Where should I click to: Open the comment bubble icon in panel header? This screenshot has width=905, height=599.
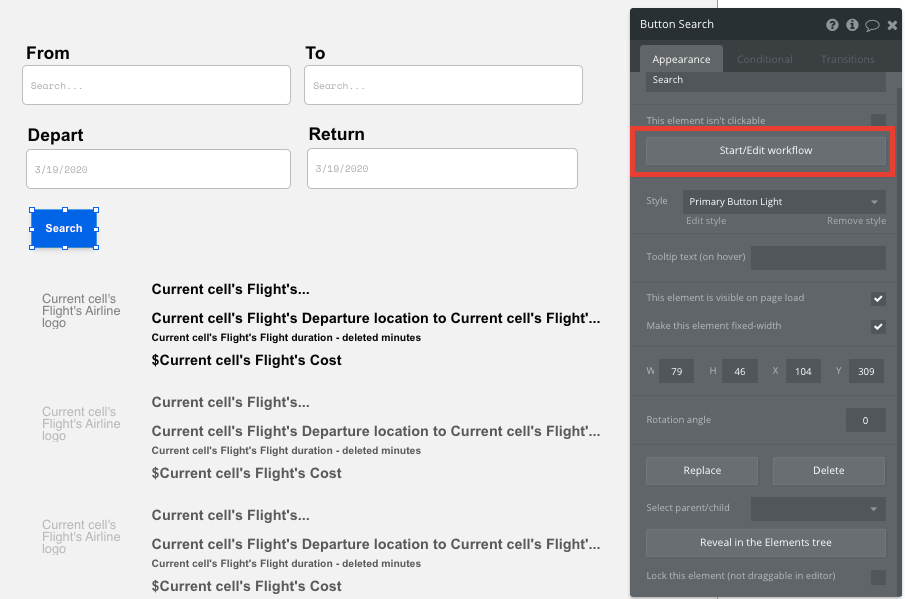tap(871, 24)
